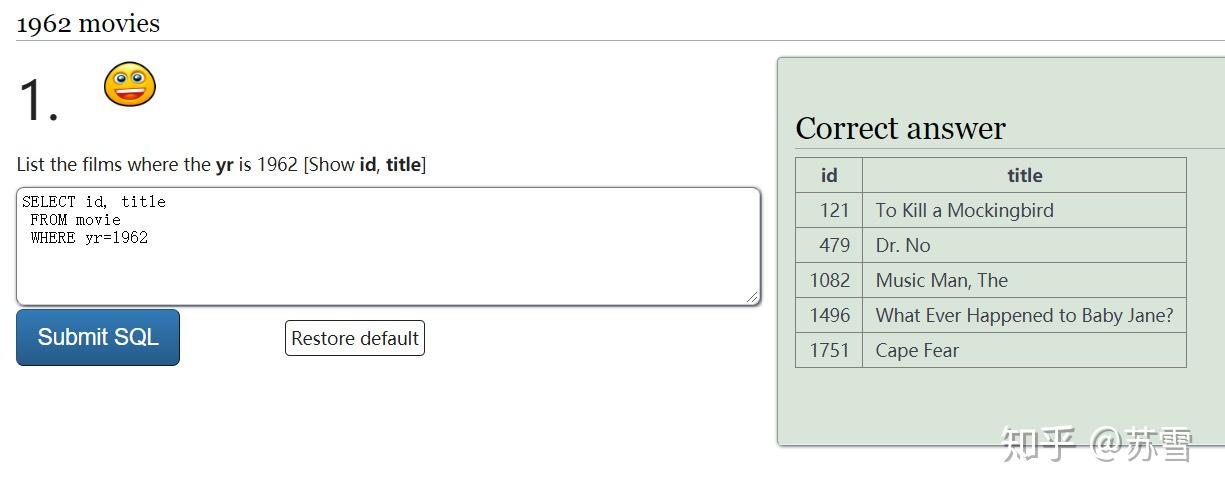The width and height of the screenshot is (1225, 495).
Task: Click the question number 1
Action: point(38,101)
